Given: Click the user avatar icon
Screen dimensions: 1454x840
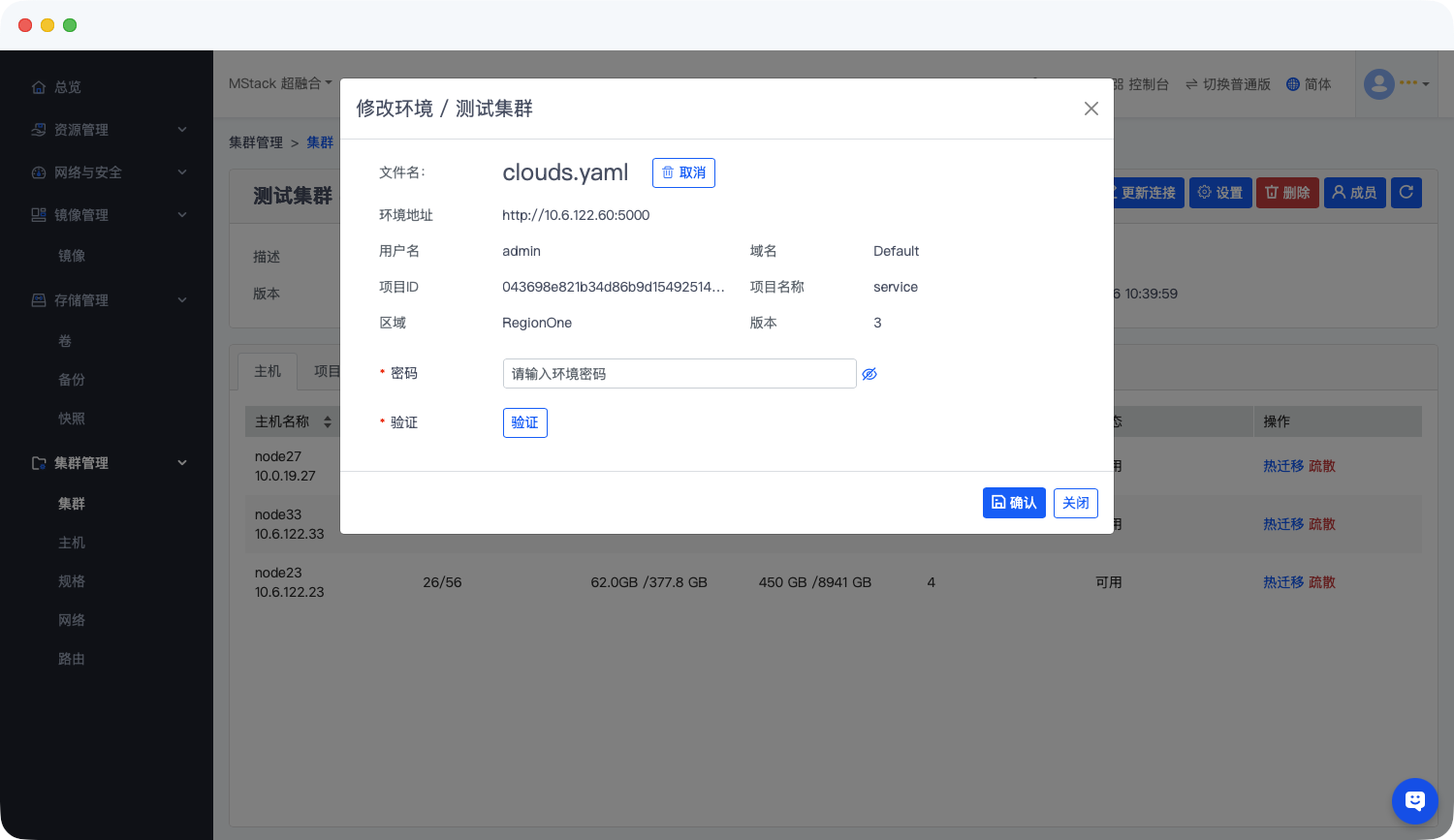Looking at the screenshot, I should pos(1378,84).
